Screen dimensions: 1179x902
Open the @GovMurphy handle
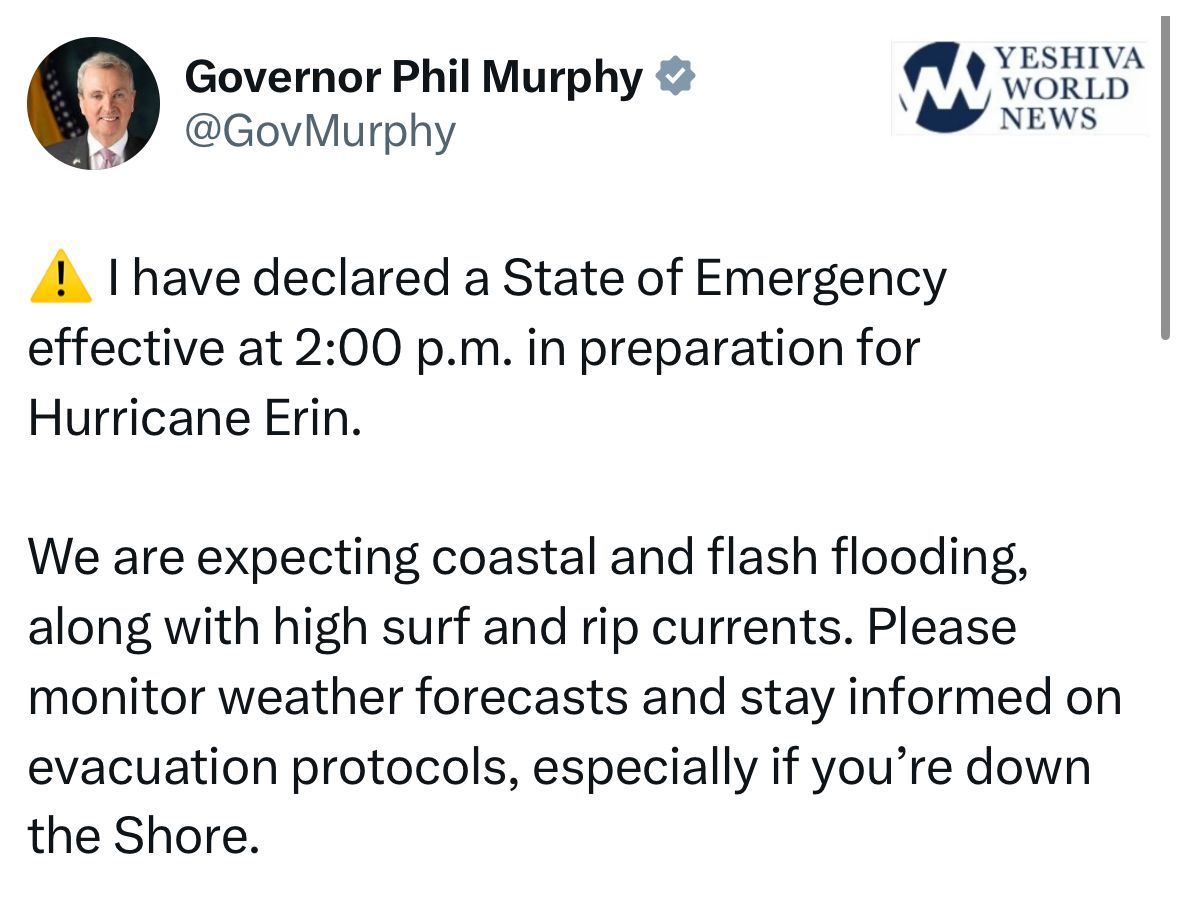pyautogui.click(x=320, y=131)
